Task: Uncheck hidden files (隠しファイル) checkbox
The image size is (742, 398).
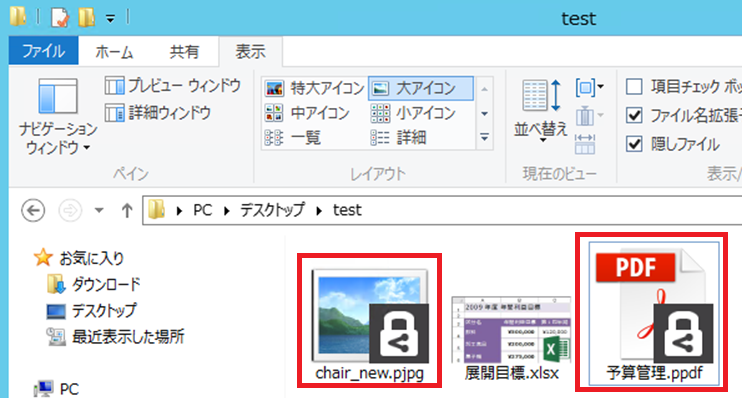Action: pos(634,143)
